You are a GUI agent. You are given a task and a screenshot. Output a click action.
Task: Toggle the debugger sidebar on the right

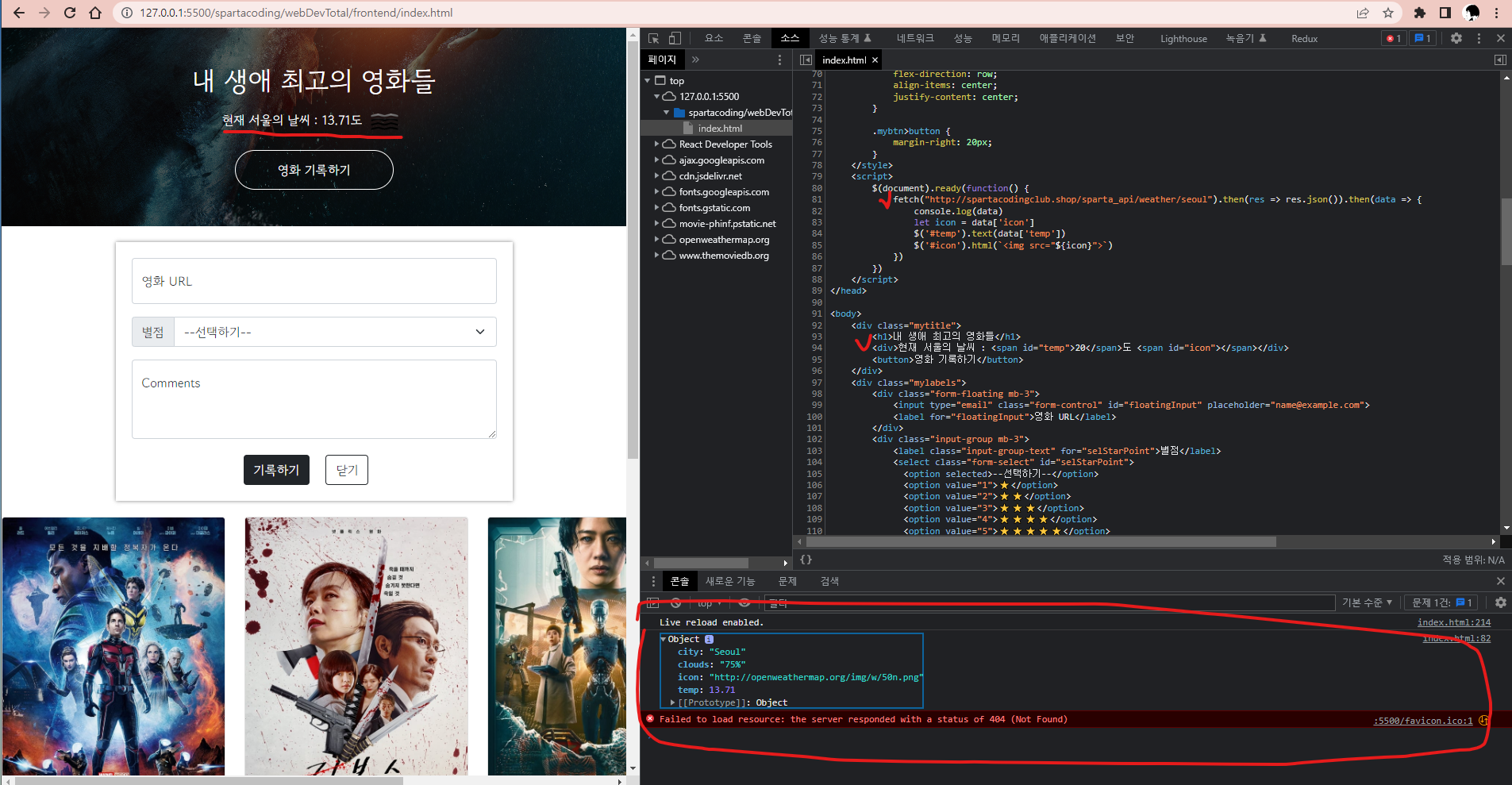pos(1500,60)
